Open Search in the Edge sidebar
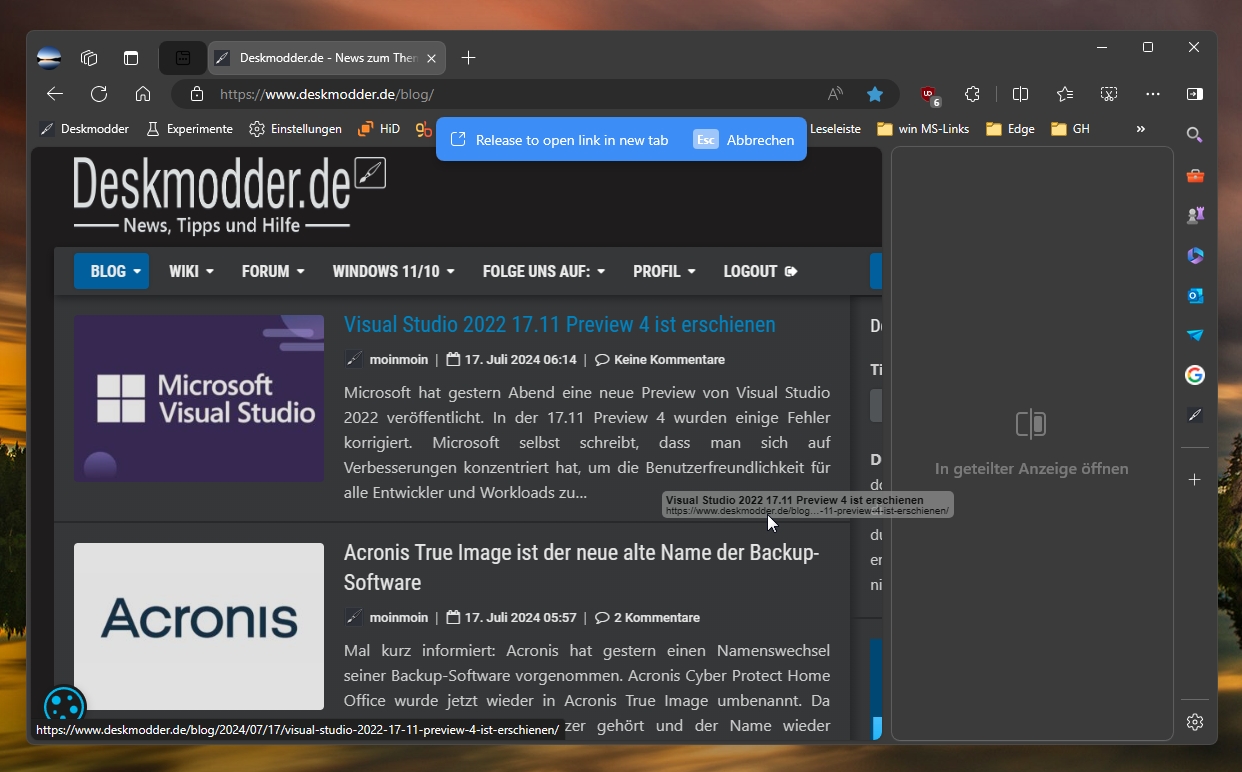 pyautogui.click(x=1195, y=135)
